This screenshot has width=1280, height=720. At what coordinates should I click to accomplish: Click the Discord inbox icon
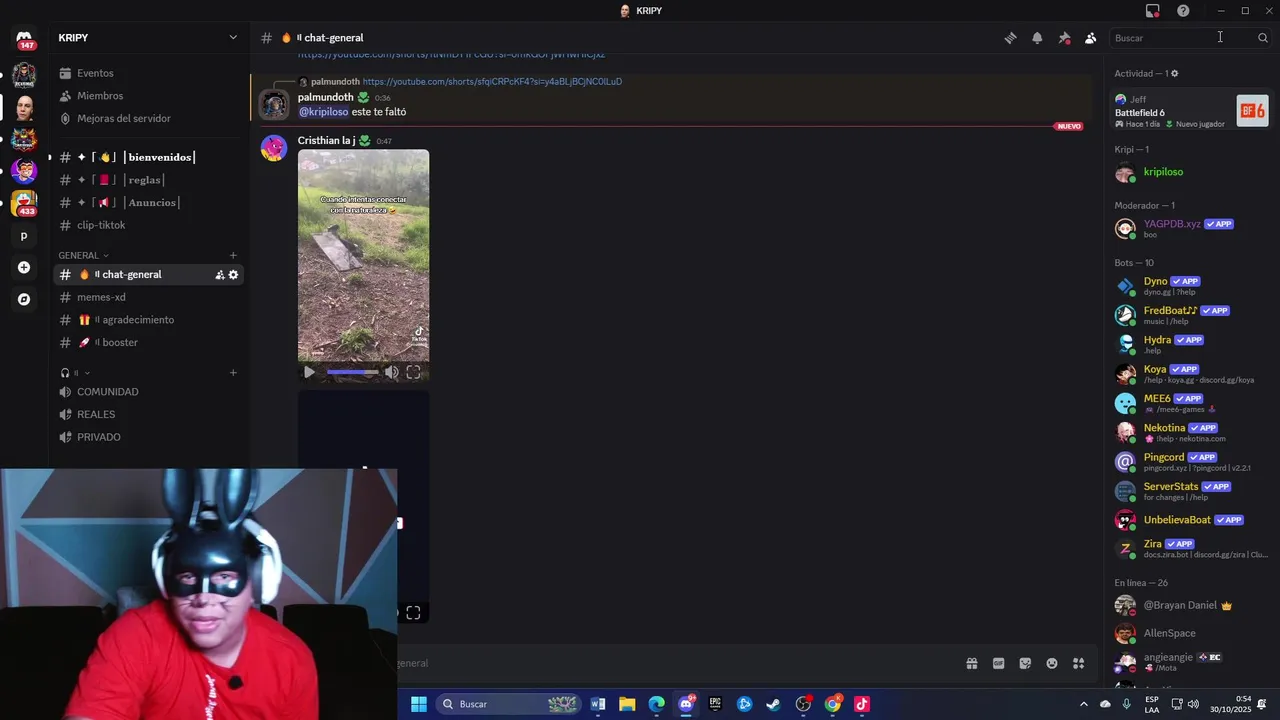tap(1152, 11)
